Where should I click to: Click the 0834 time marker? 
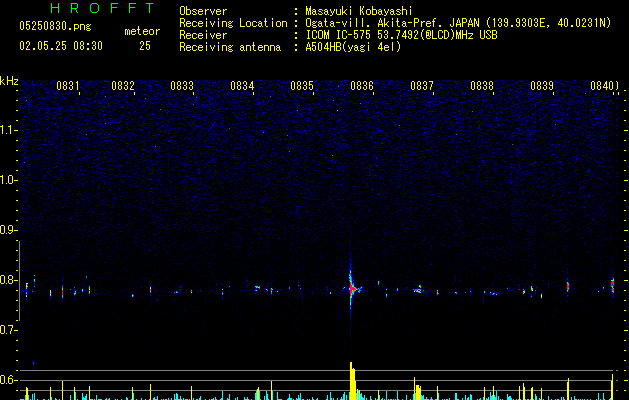coord(242,86)
